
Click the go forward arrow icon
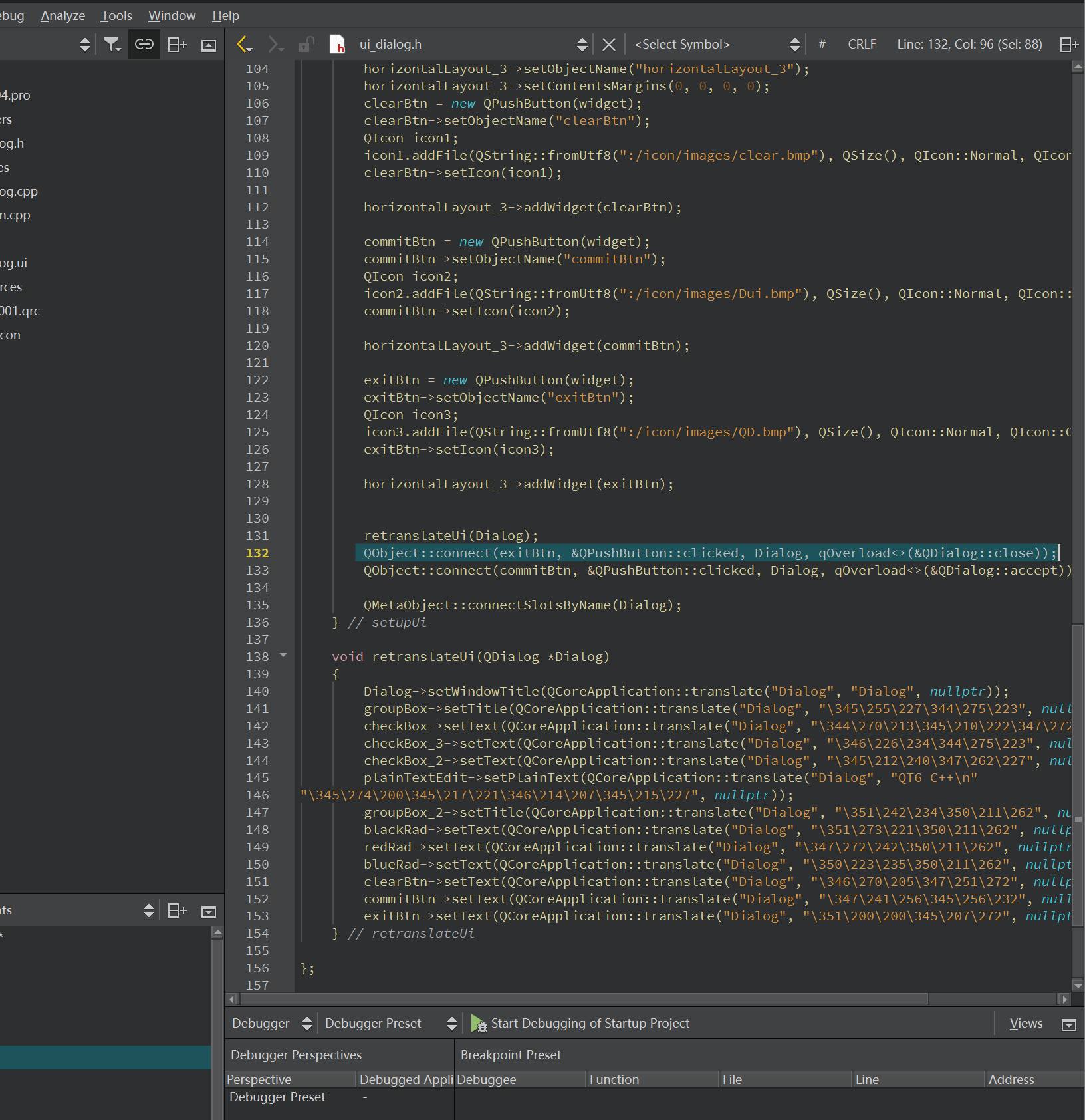tap(275, 45)
